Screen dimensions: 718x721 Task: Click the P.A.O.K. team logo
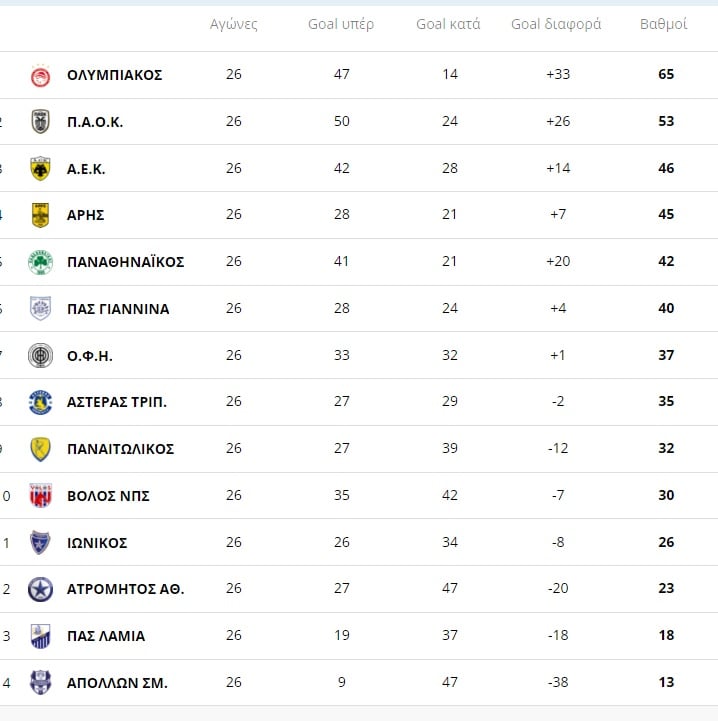[40, 122]
